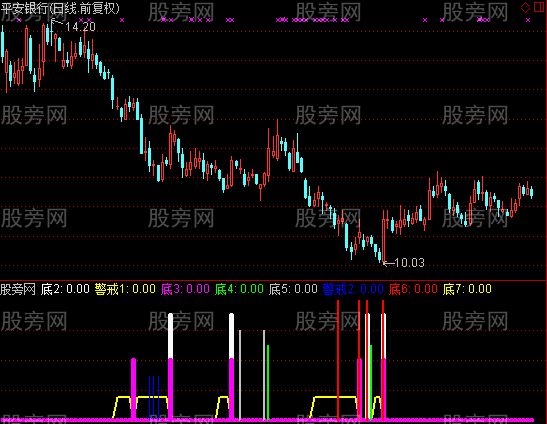Click the long red candle above the 10.03 low
Screen dimensions: 547x424
pos(384,237)
